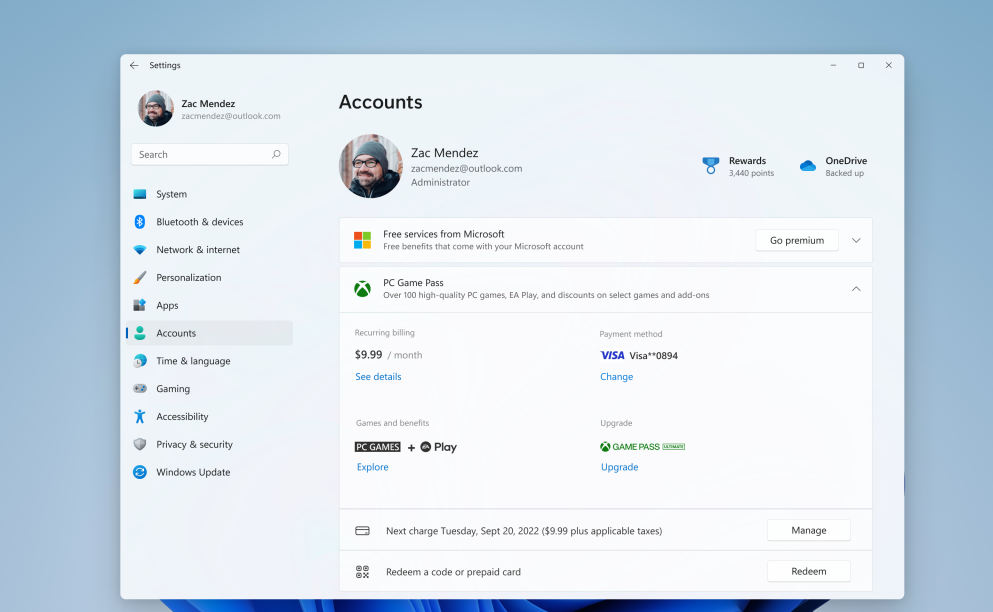Open Bluetooth & devices settings
Screen dimensions: 993x612
pyautogui.click(x=199, y=222)
